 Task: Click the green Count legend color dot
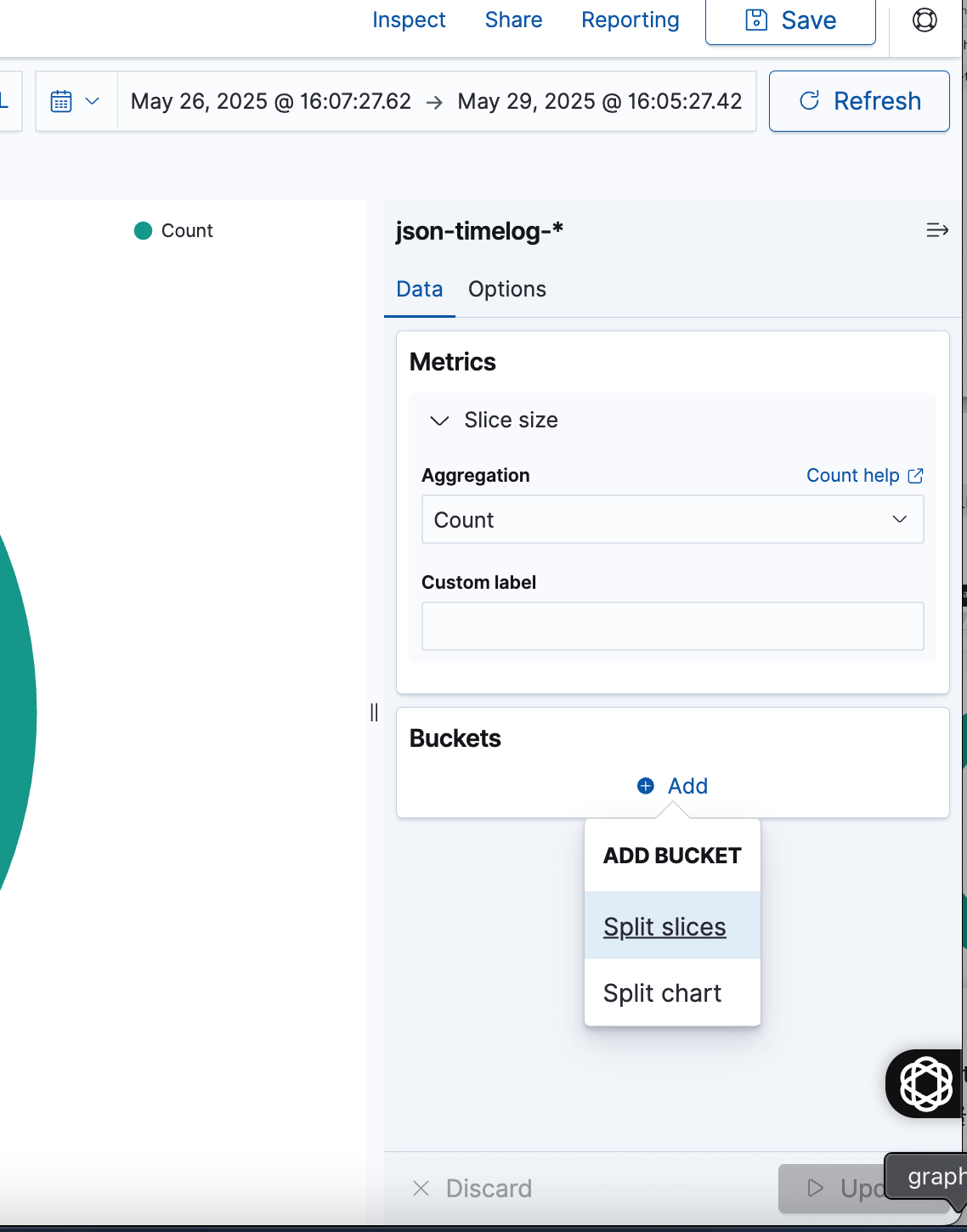tap(143, 230)
